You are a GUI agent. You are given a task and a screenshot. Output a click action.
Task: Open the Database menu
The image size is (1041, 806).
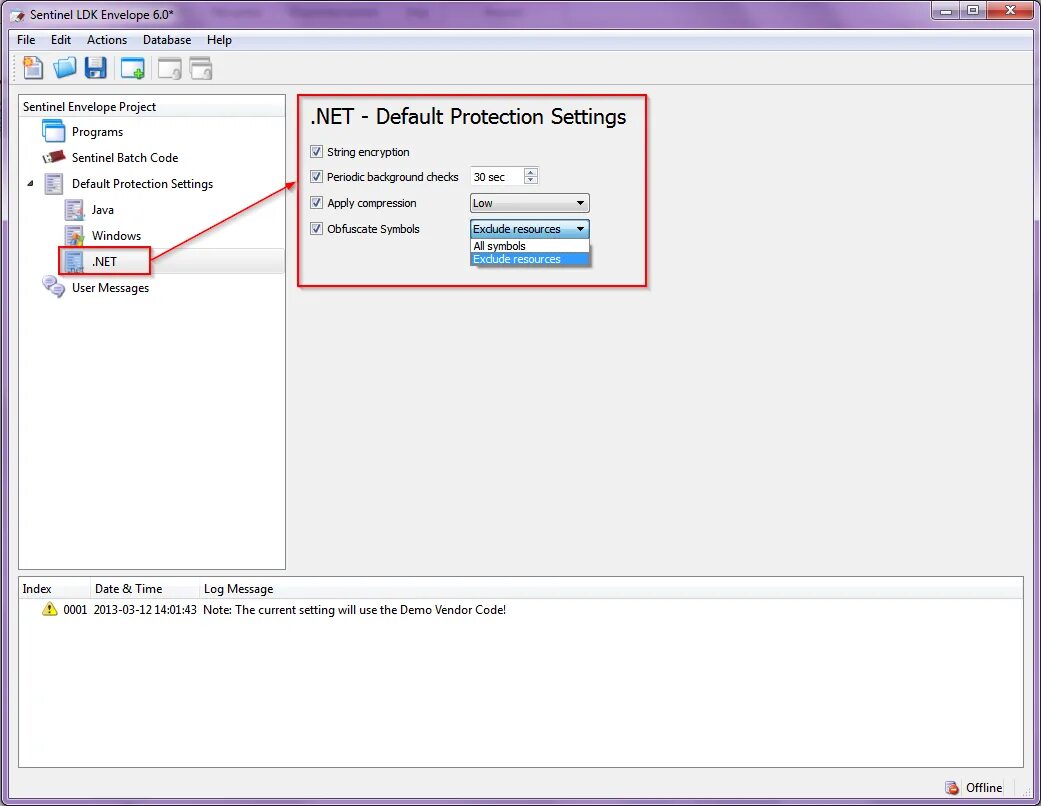[x=167, y=40]
